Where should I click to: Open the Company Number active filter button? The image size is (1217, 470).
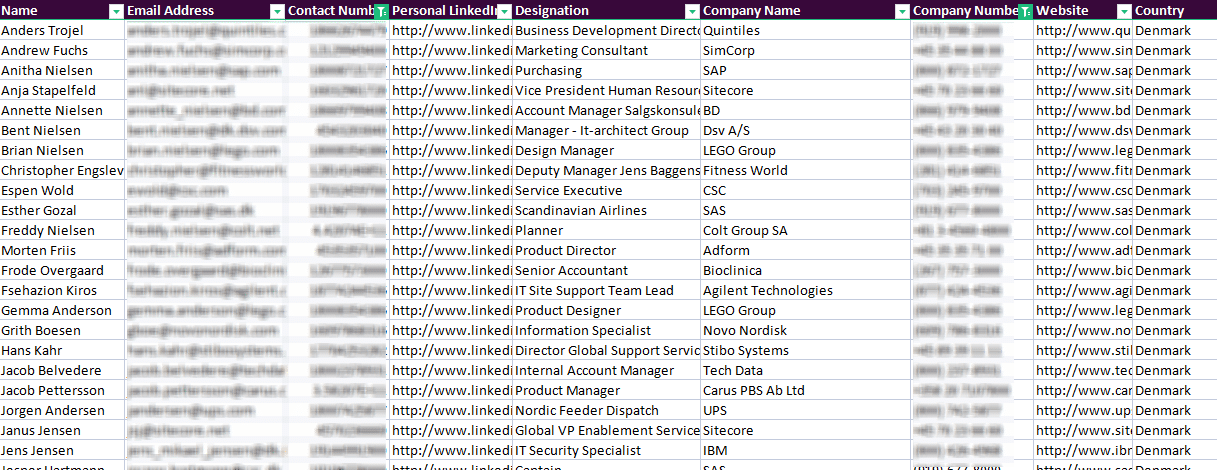1025,11
